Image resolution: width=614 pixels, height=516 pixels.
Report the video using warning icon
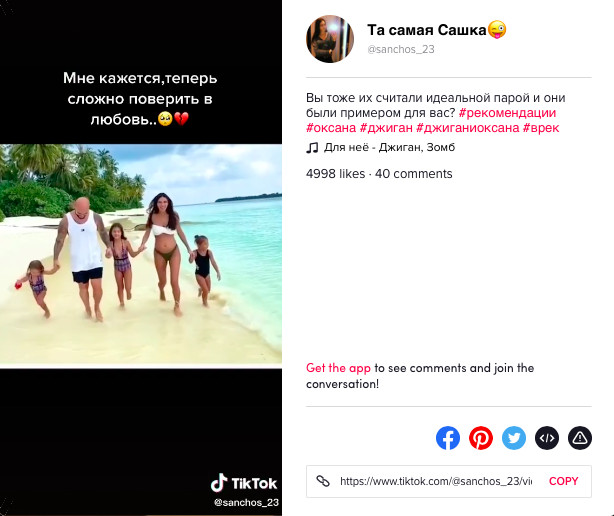580,438
